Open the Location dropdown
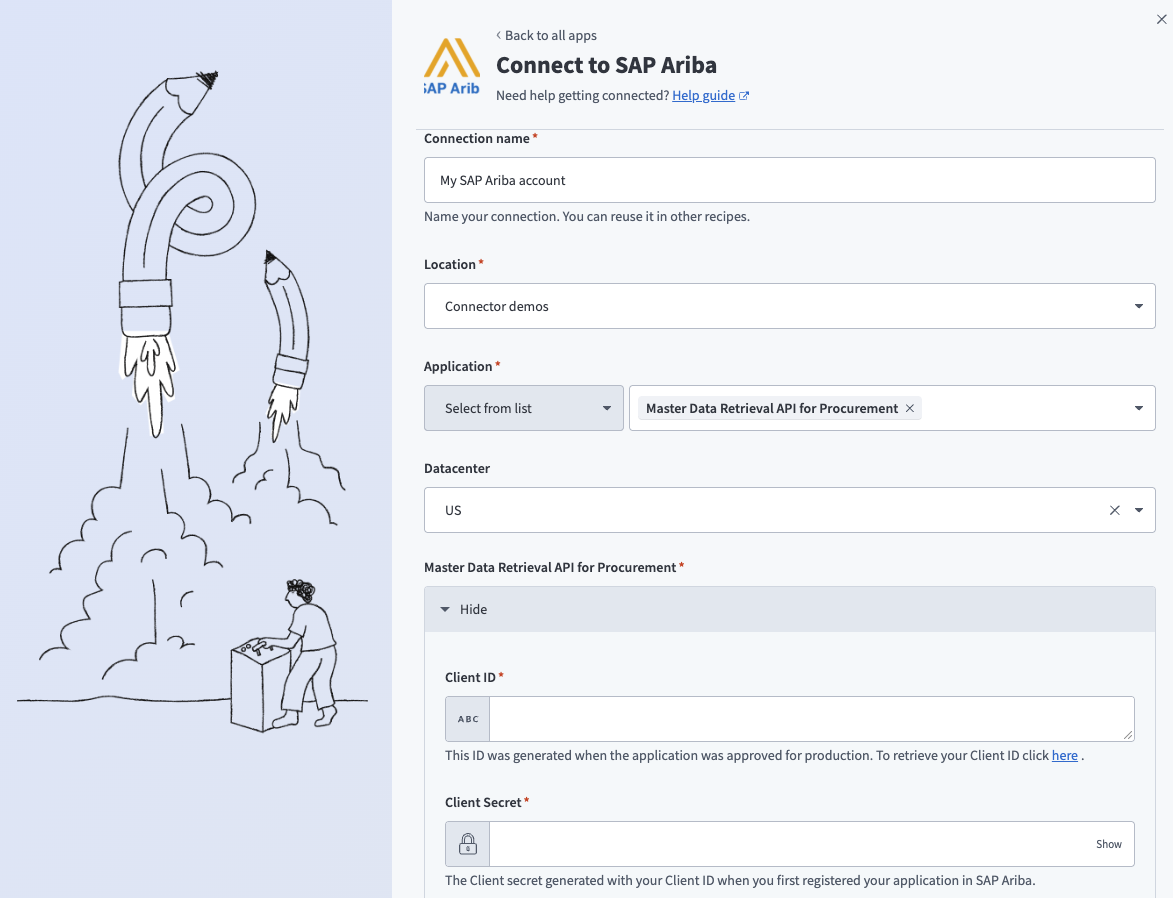This screenshot has height=898, width=1173. pyautogui.click(x=1138, y=306)
